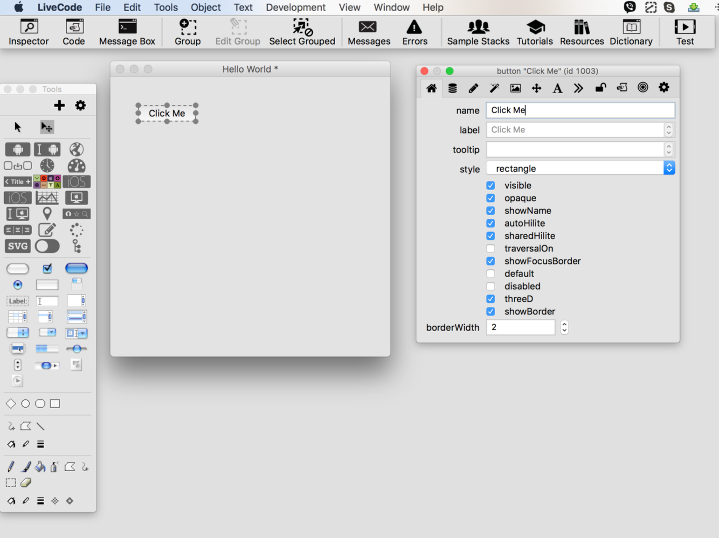The image size is (719, 538).
Task: Switch to Colors (pencil) inspector tab
Action: 473,88
